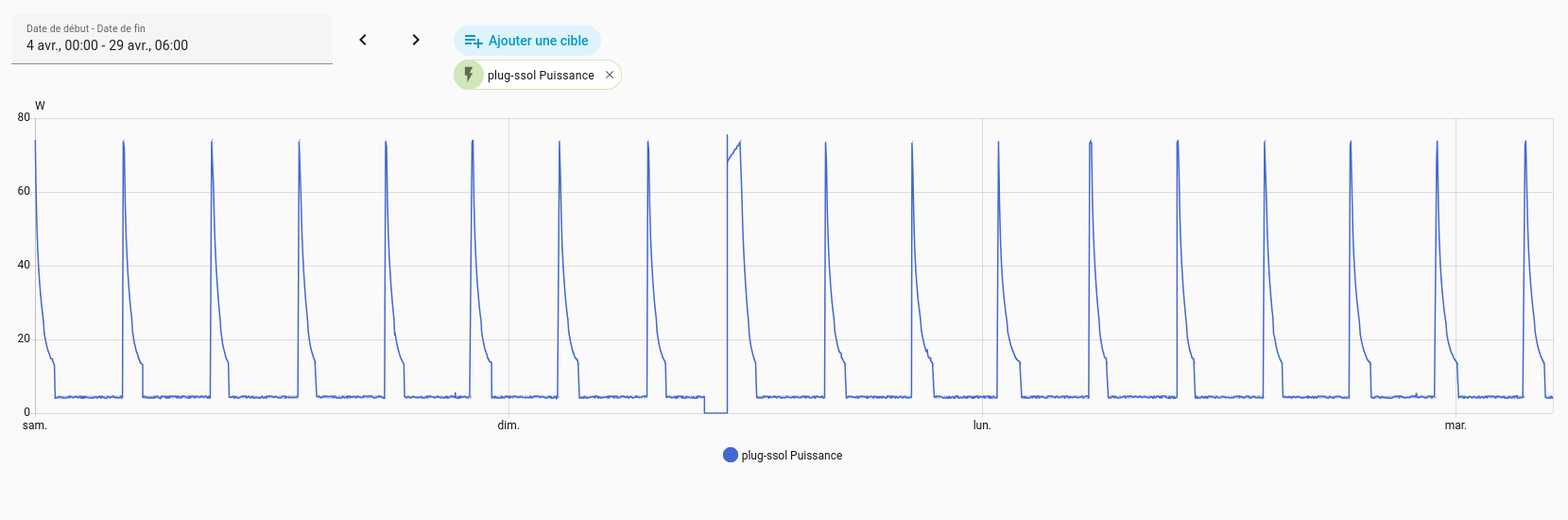Open the date range picker field

tap(172, 45)
